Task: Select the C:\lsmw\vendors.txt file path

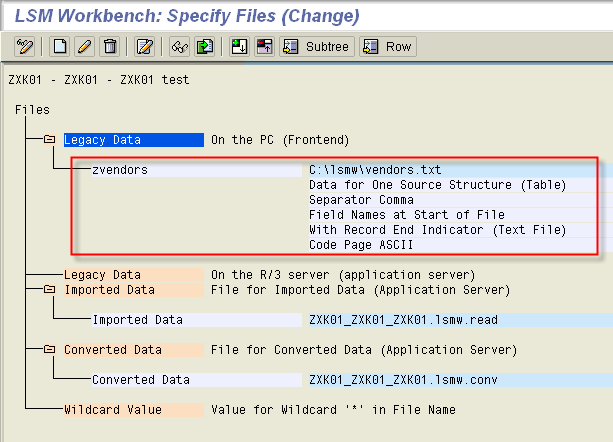Action: point(375,170)
